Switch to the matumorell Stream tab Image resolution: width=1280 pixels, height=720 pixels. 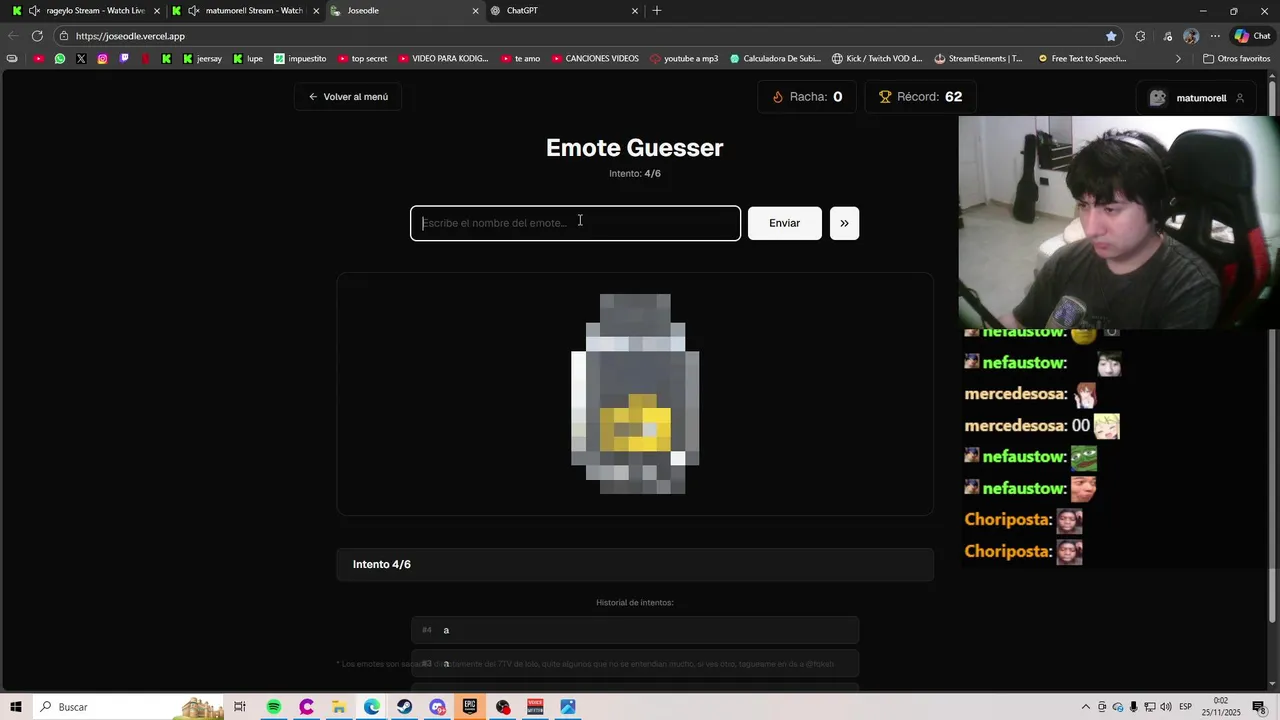245,11
